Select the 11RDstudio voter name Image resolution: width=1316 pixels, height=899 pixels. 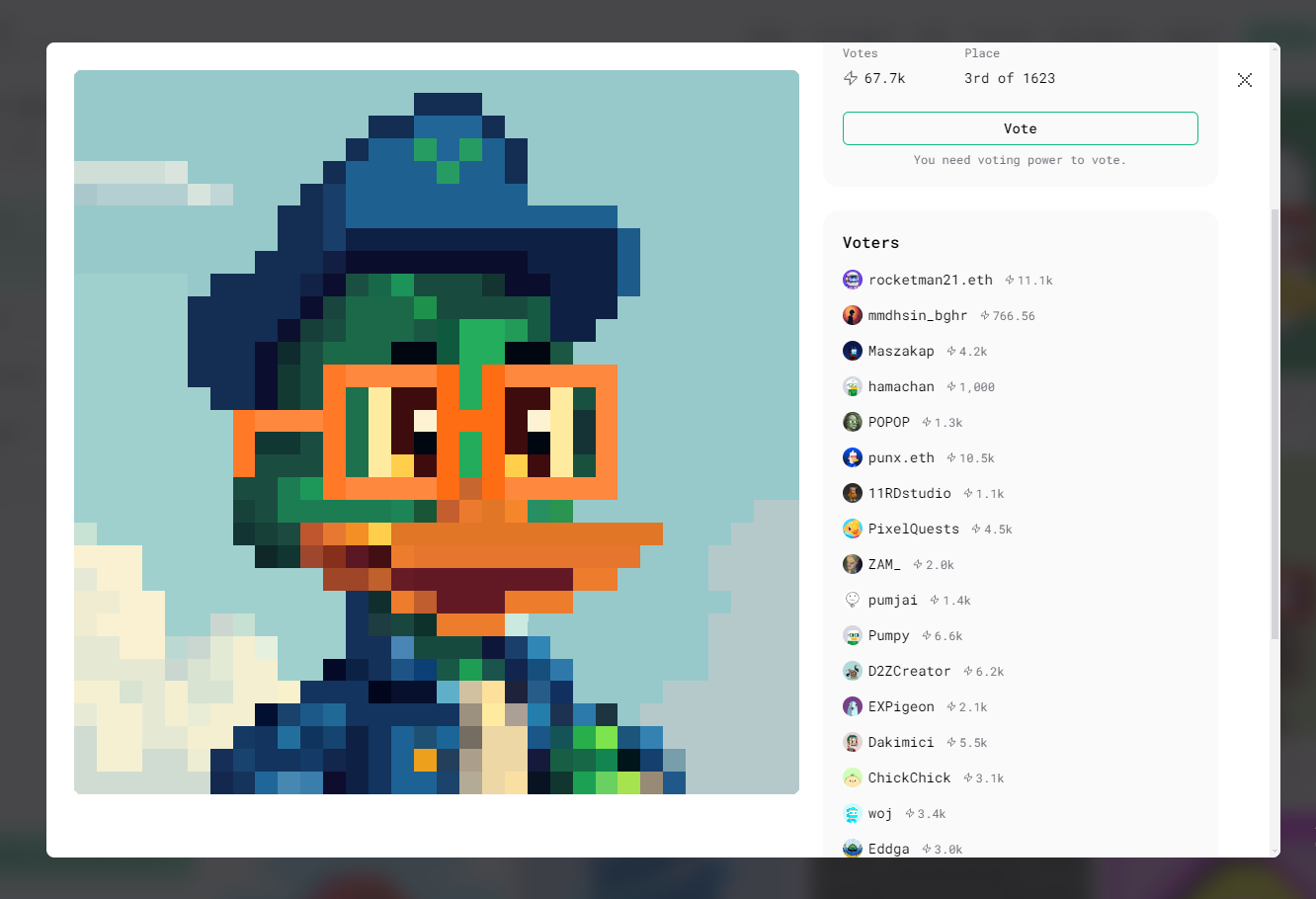click(x=910, y=493)
